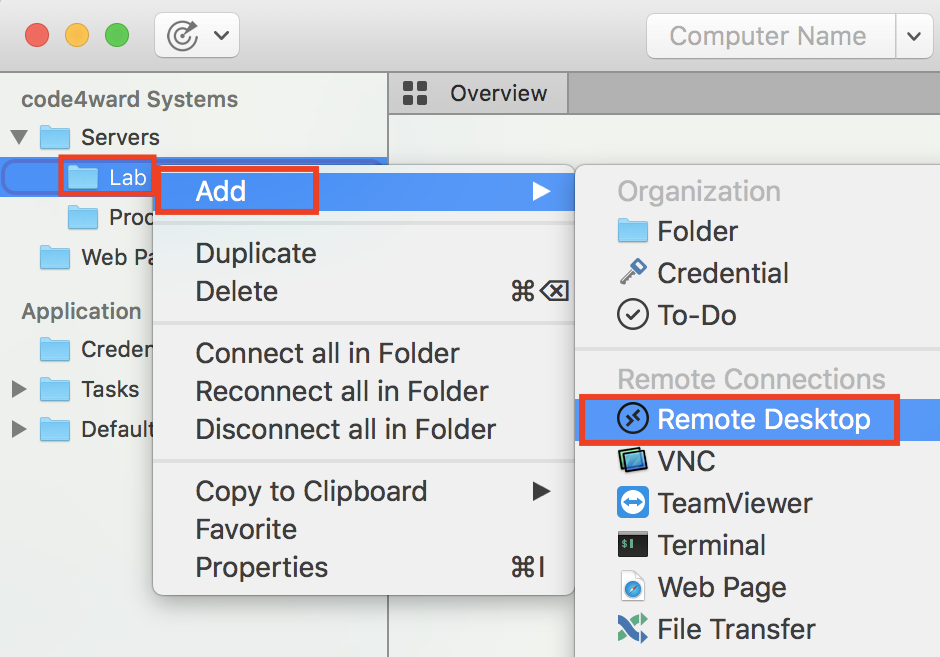Image resolution: width=940 pixels, height=657 pixels.
Task: Expand the Default folder triangle
Action: tap(19, 429)
